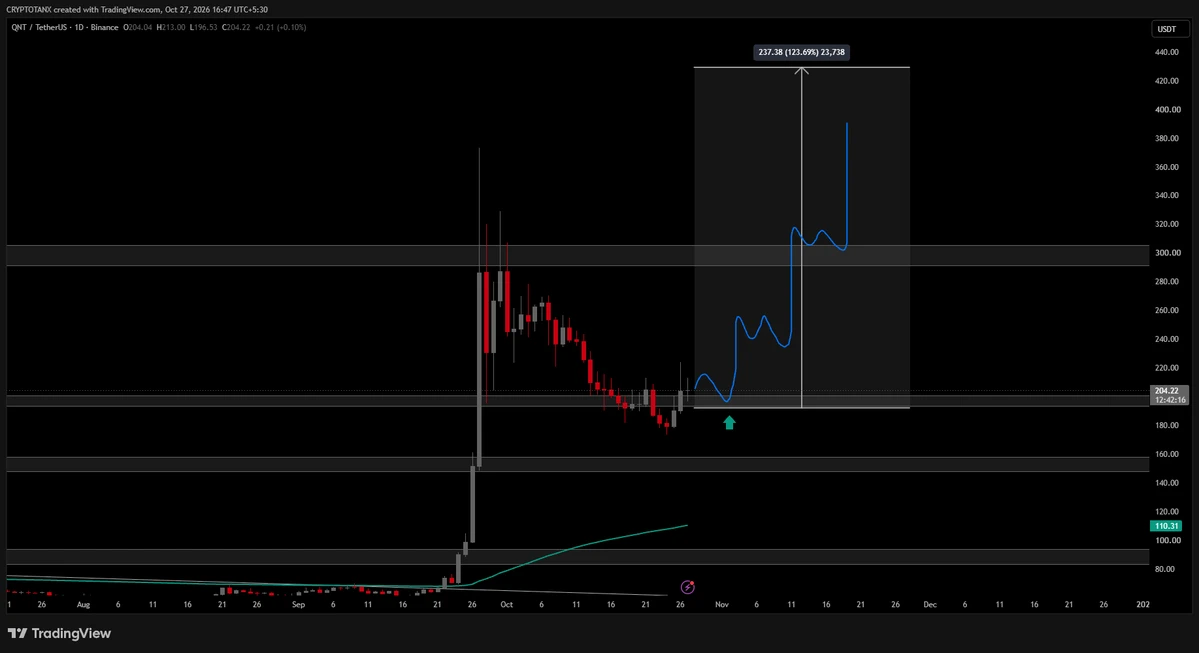This screenshot has height=653, width=1199.
Task: Click the measurement label 237.38 (123.69%) 23,738
Action: point(801,52)
